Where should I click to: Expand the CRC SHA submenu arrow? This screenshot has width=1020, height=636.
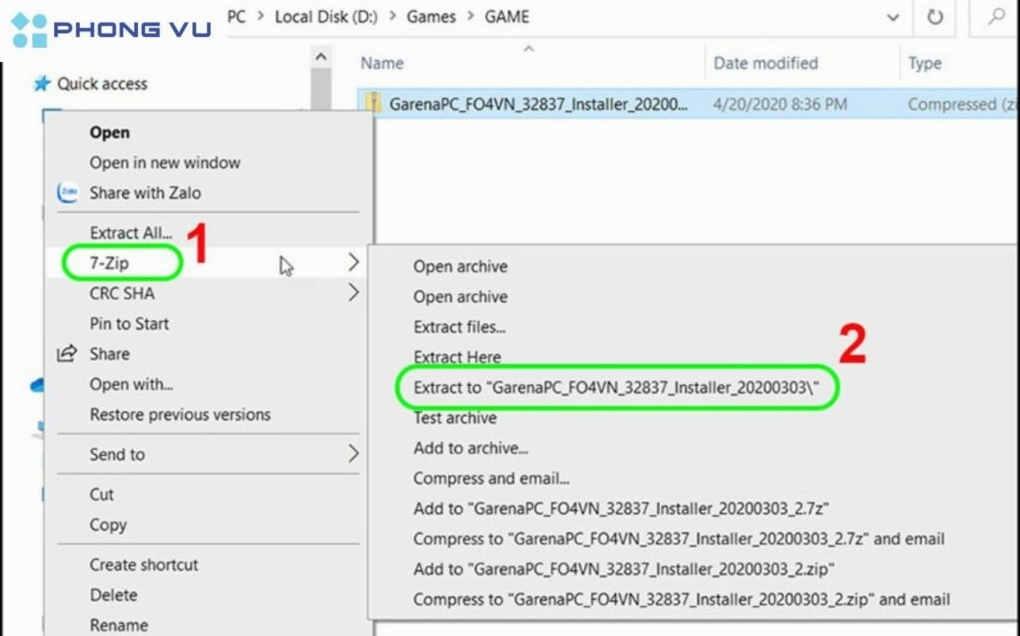click(353, 293)
